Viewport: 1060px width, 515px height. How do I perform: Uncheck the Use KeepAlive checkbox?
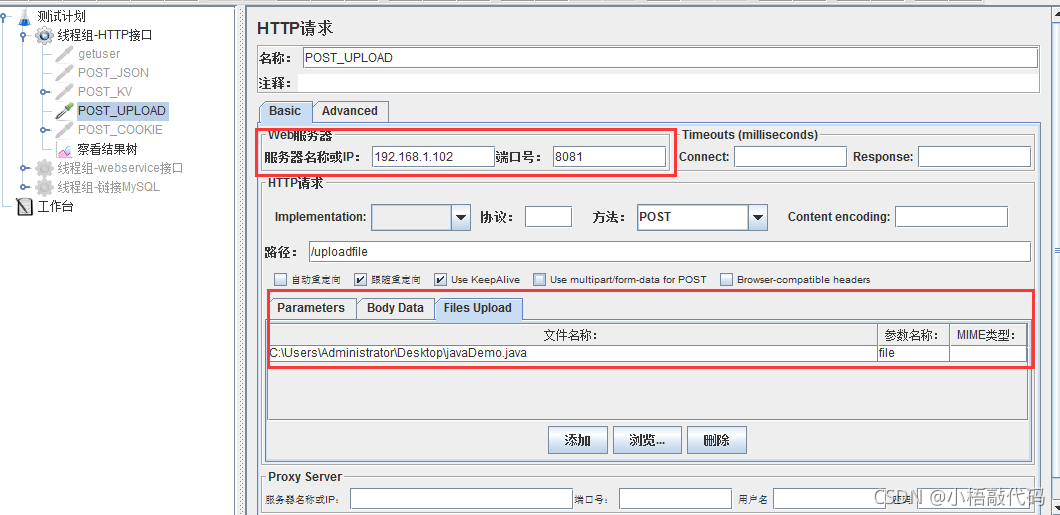440,279
